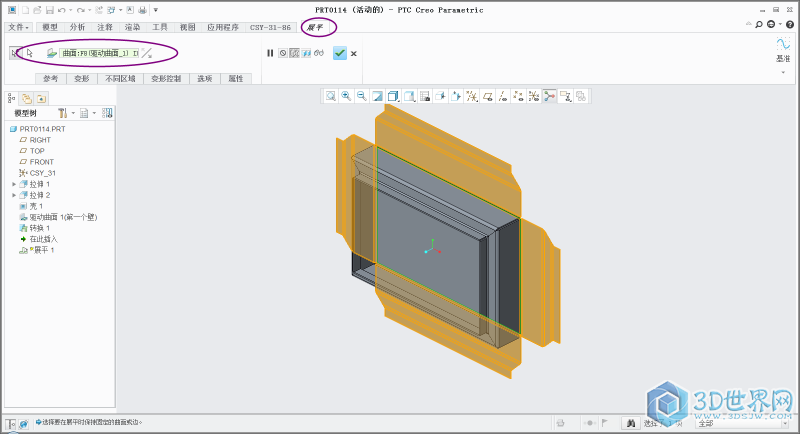Image resolution: width=800 pixels, height=434 pixels.
Task: Switch to the favorites navigator tab
Action: click(x=41, y=98)
